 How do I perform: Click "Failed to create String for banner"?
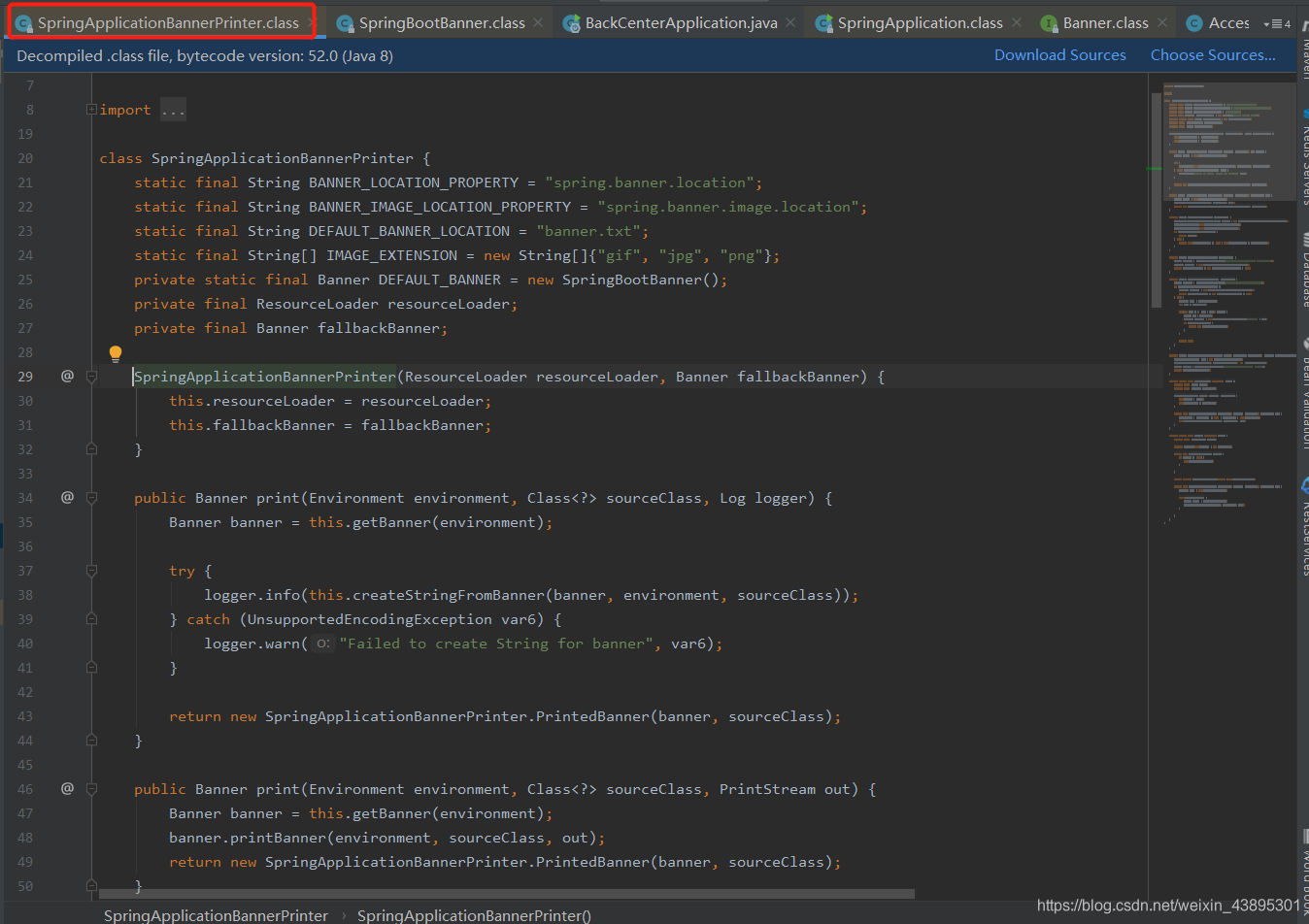[x=496, y=643]
